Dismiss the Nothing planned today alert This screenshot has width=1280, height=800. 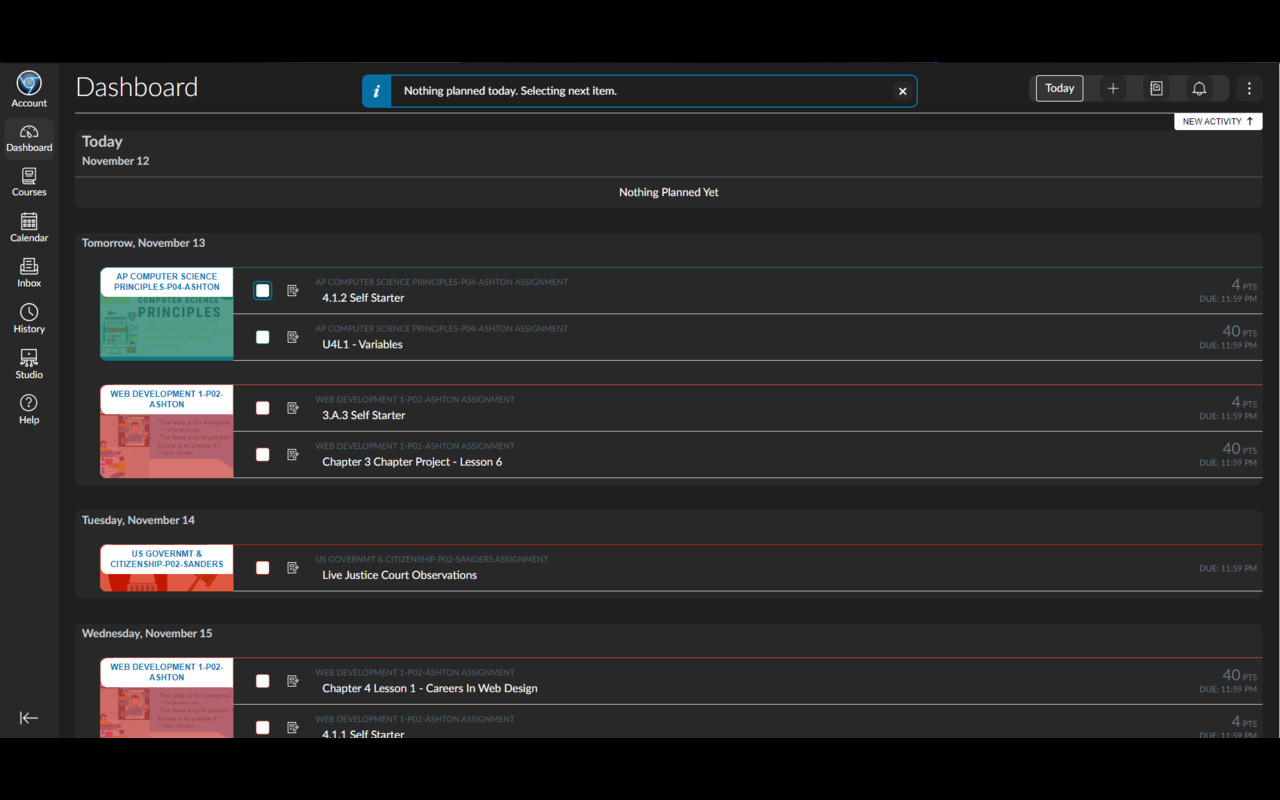coord(902,91)
